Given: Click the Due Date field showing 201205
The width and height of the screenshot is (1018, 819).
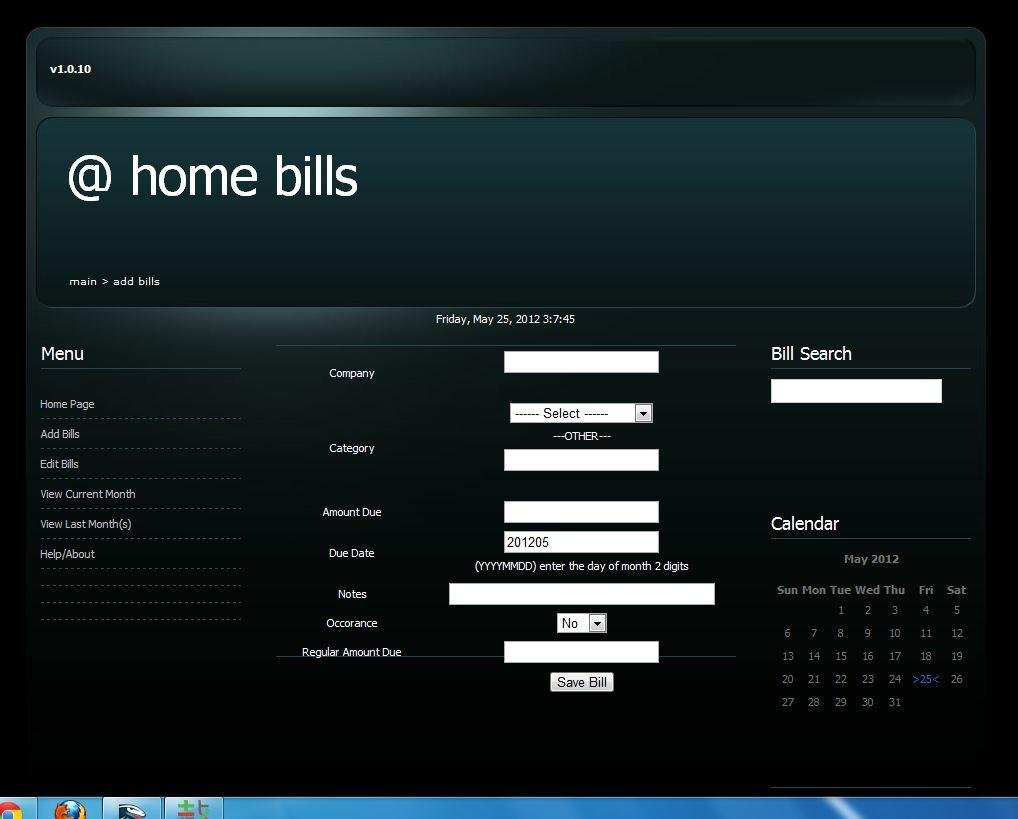Looking at the screenshot, I should pos(581,541).
